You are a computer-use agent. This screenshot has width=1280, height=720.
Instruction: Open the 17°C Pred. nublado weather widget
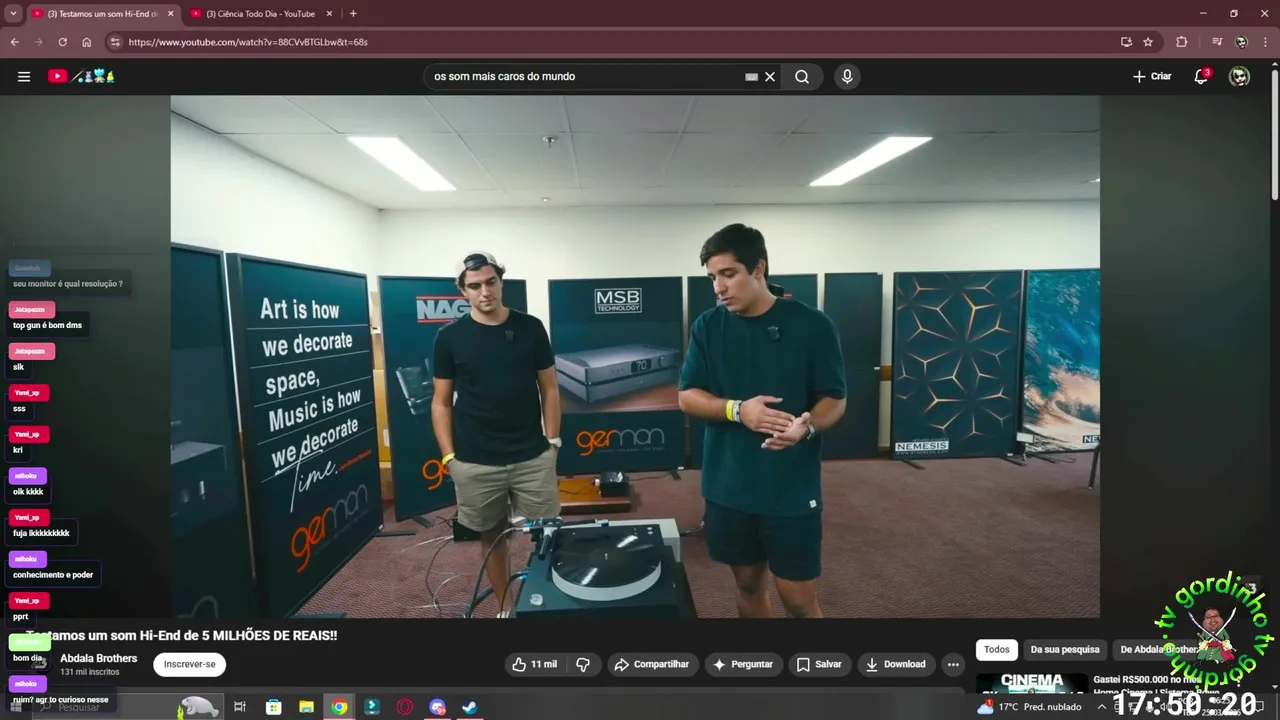coord(1029,707)
